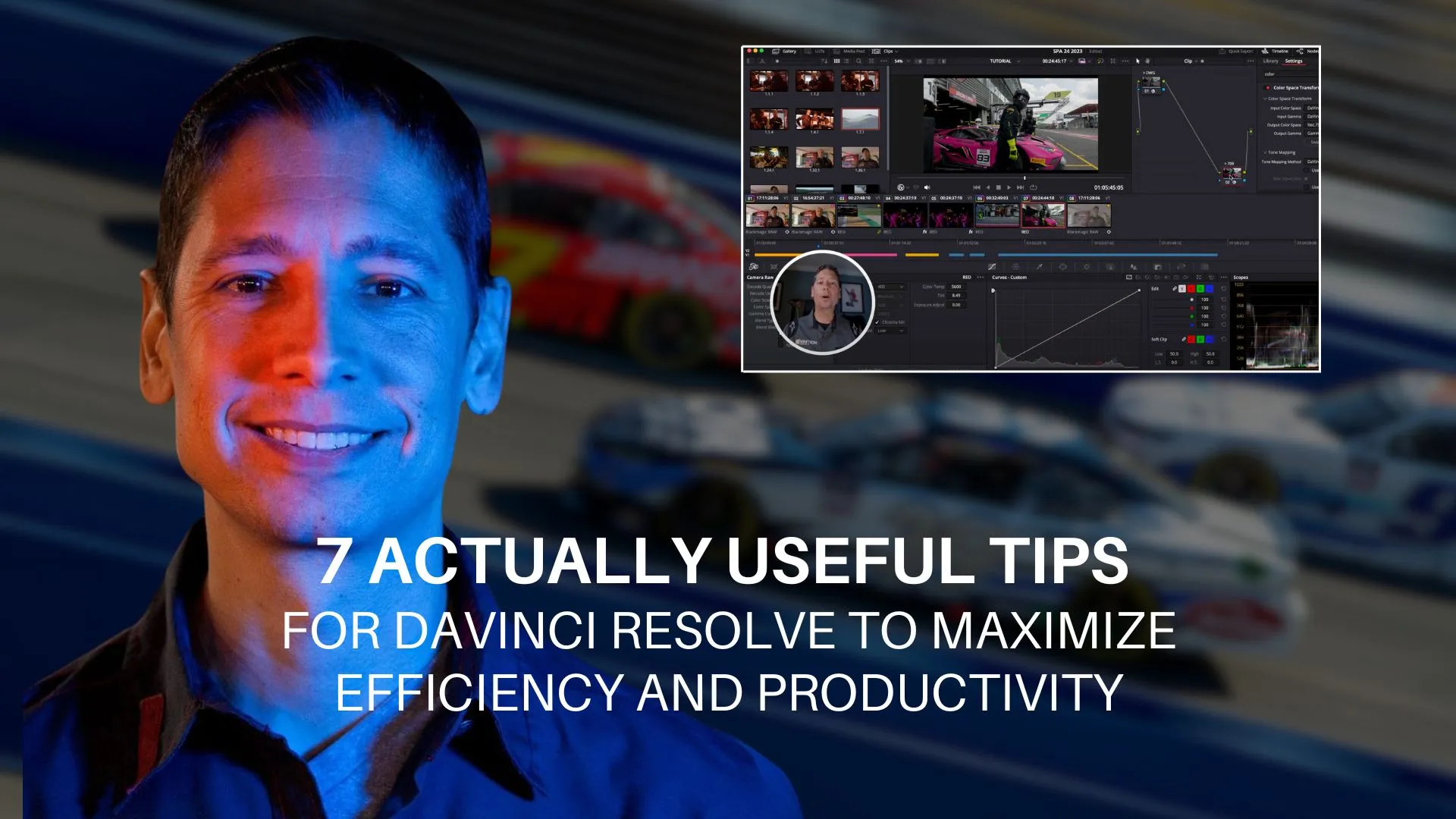Click the loop playback icon

pyautogui.click(x=1033, y=187)
